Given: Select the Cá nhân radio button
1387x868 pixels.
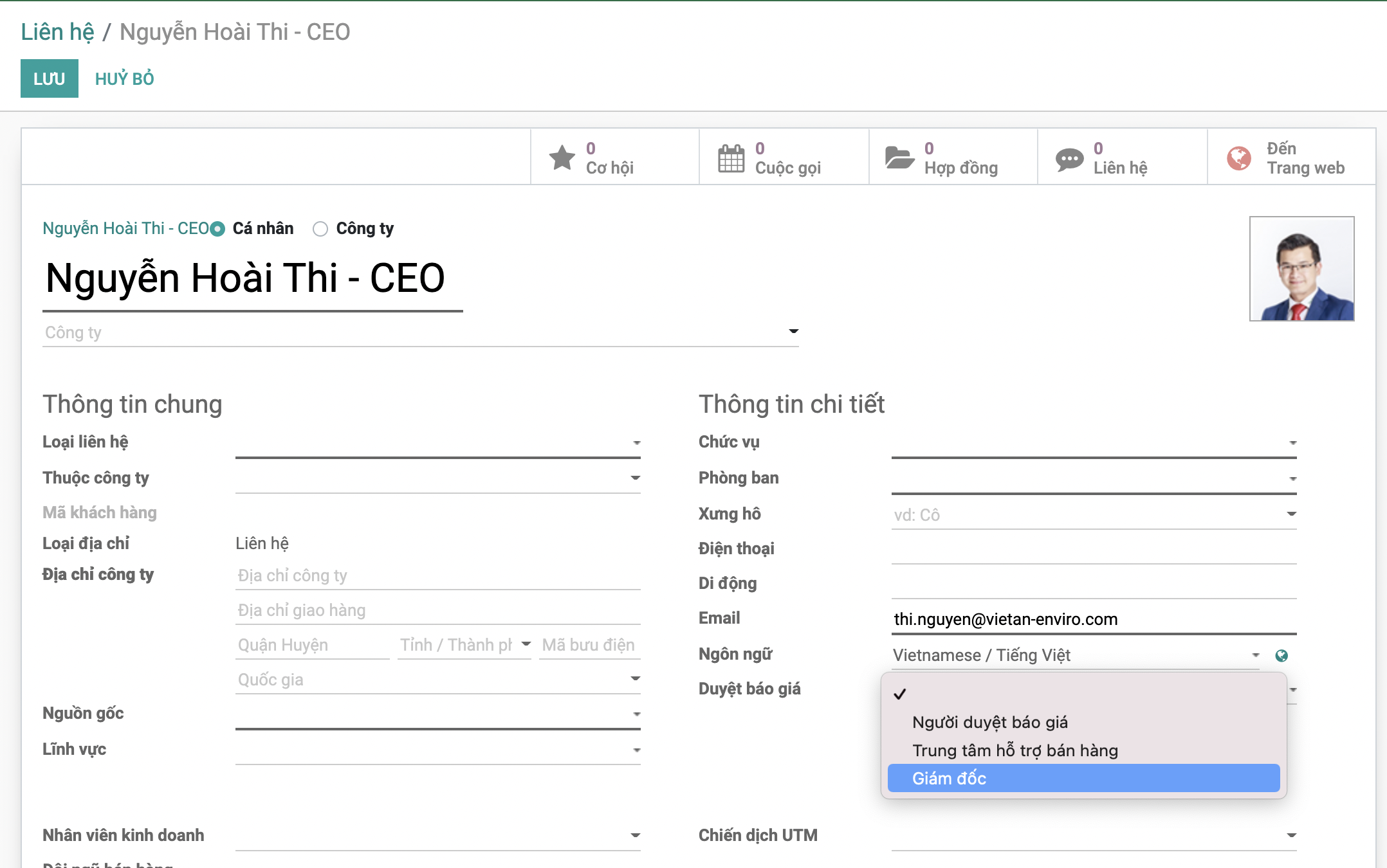Looking at the screenshot, I should coord(218,229).
